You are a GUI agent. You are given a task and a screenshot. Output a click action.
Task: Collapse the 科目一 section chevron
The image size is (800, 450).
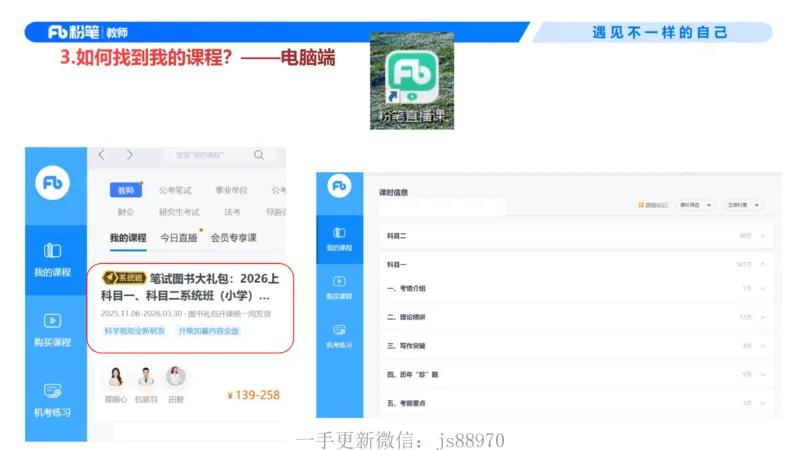coord(763,264)
